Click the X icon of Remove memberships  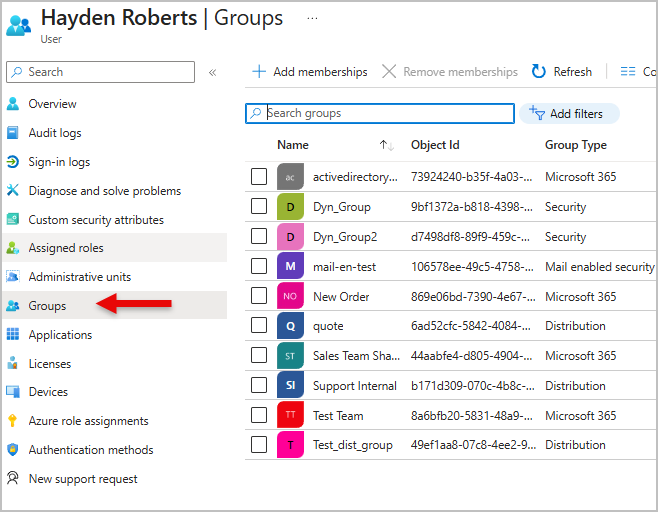coord(389,72)
